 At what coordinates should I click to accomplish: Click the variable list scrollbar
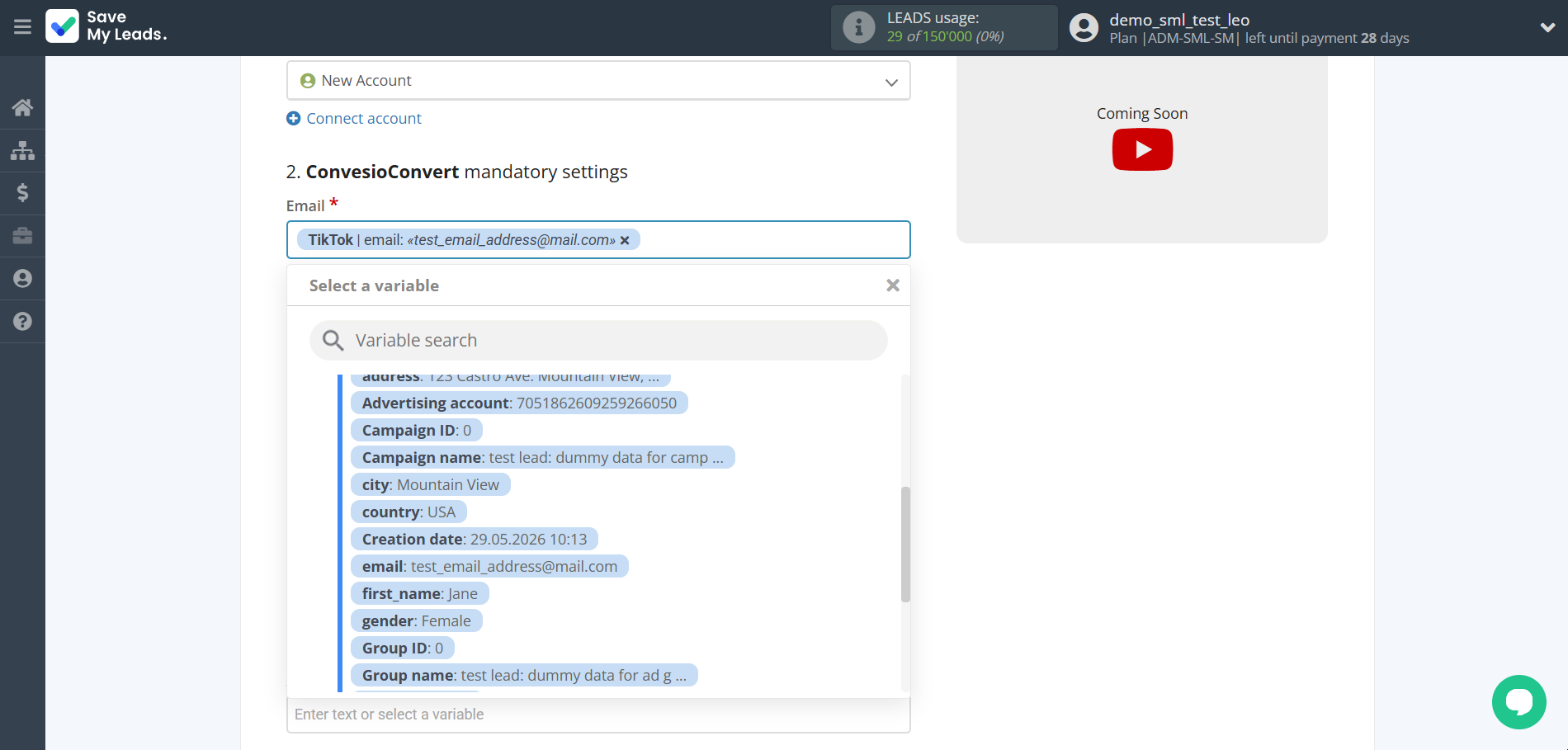905,545
